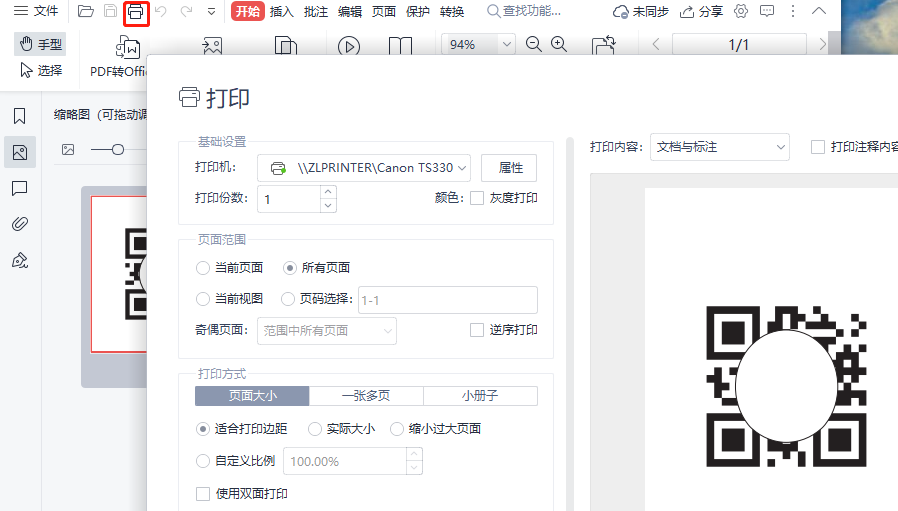Open the attachments paperclip panel
This screenshot has width=898, height=511.
(x=19, y=224)
